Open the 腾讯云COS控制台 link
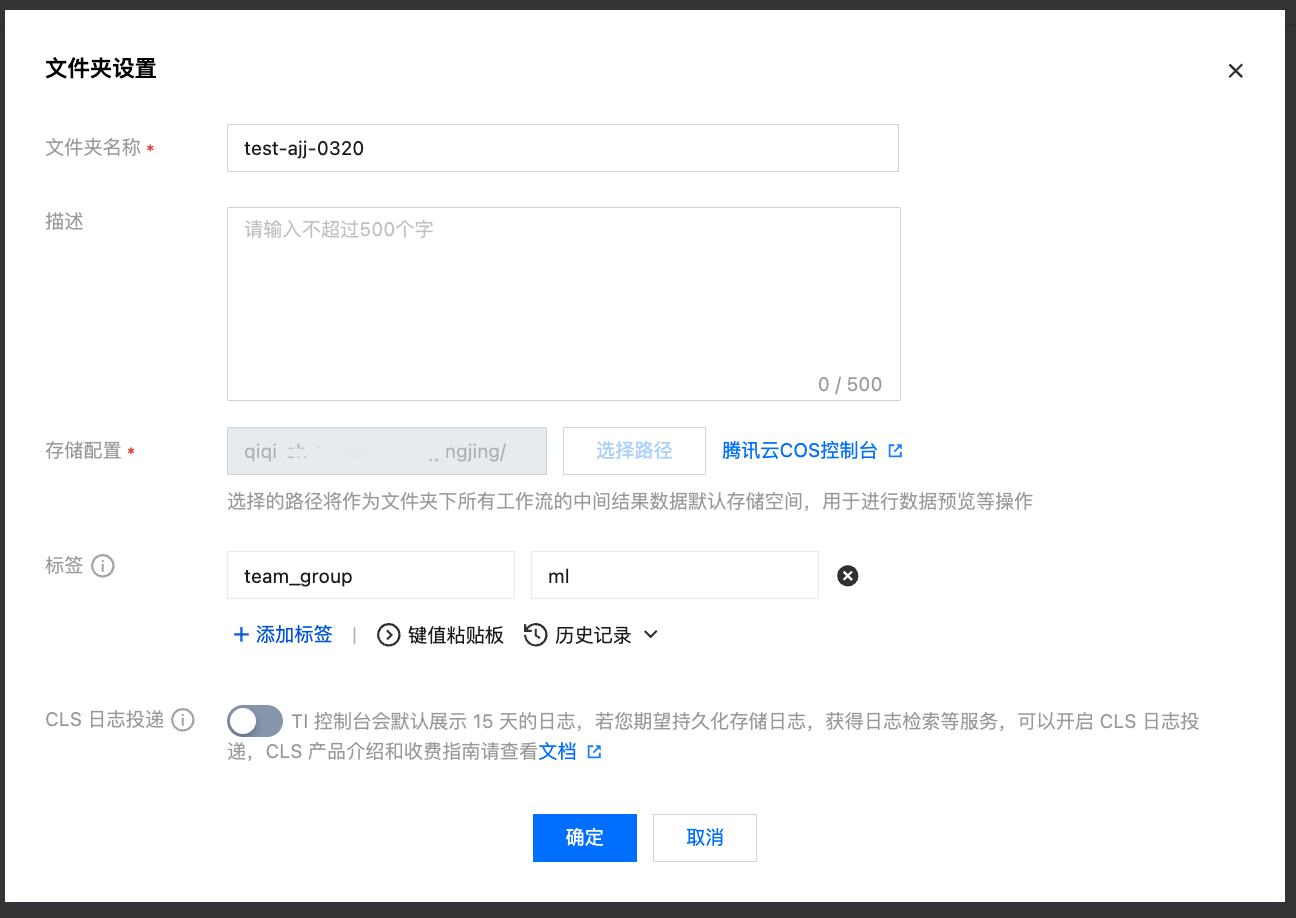 799,451
